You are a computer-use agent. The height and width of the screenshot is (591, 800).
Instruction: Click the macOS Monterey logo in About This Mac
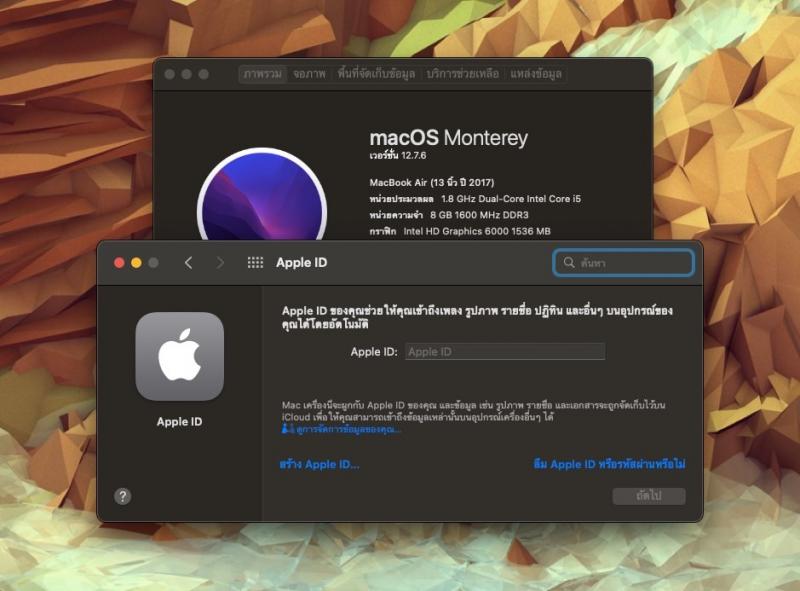point(262,195)
